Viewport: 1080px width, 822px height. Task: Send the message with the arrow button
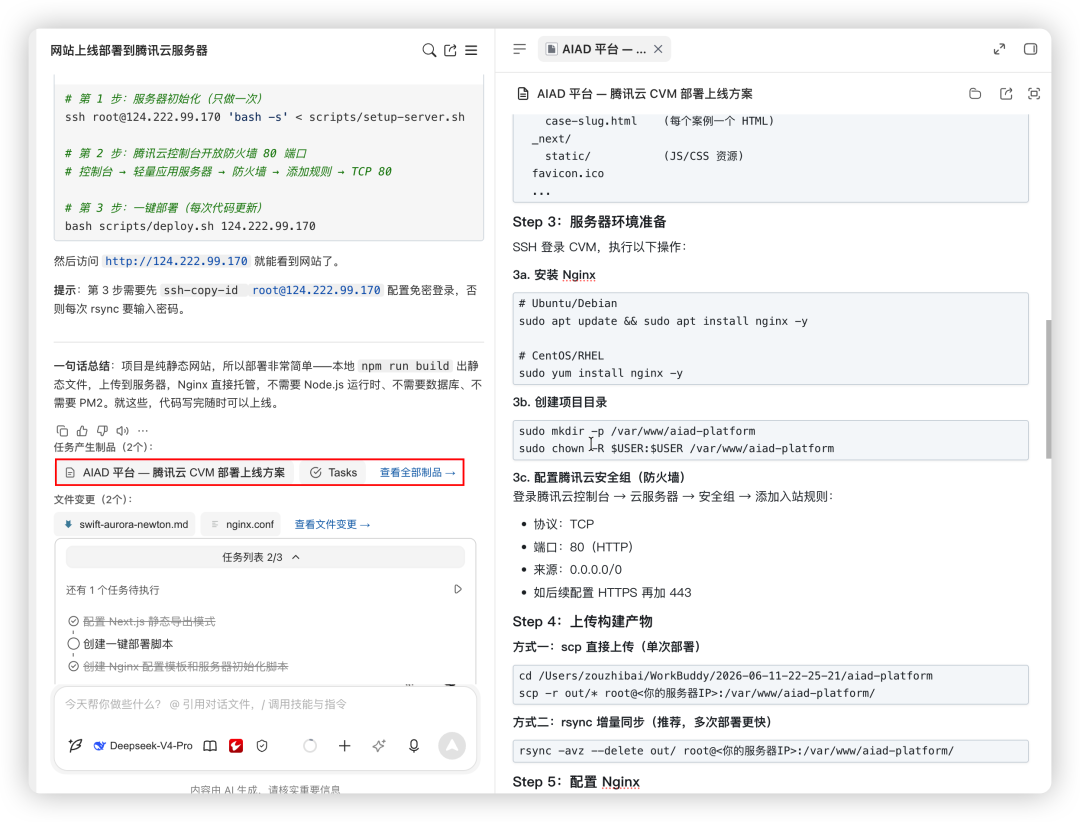(452, 746)
